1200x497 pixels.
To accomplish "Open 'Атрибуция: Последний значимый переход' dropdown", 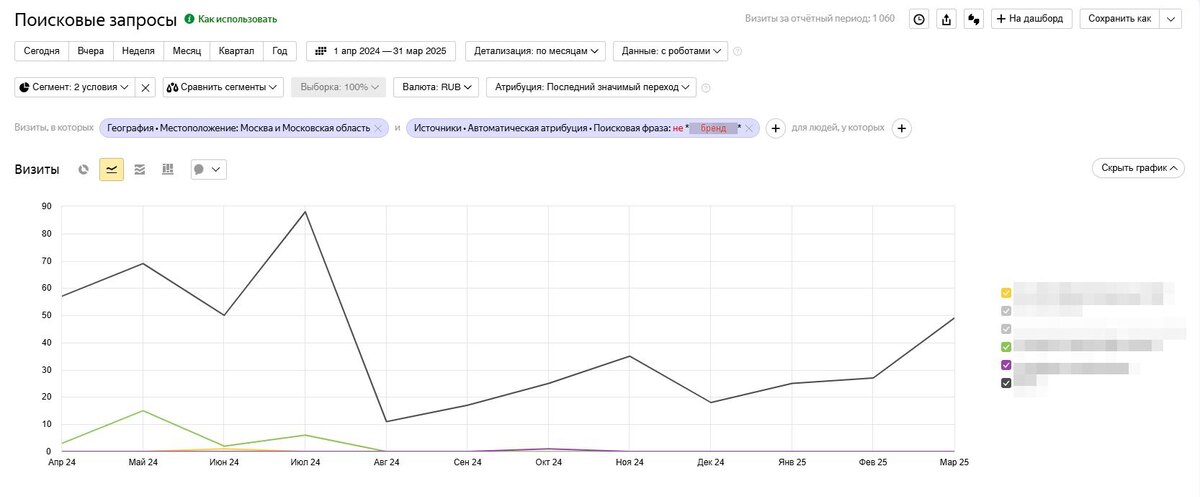I will pos(590,87).
